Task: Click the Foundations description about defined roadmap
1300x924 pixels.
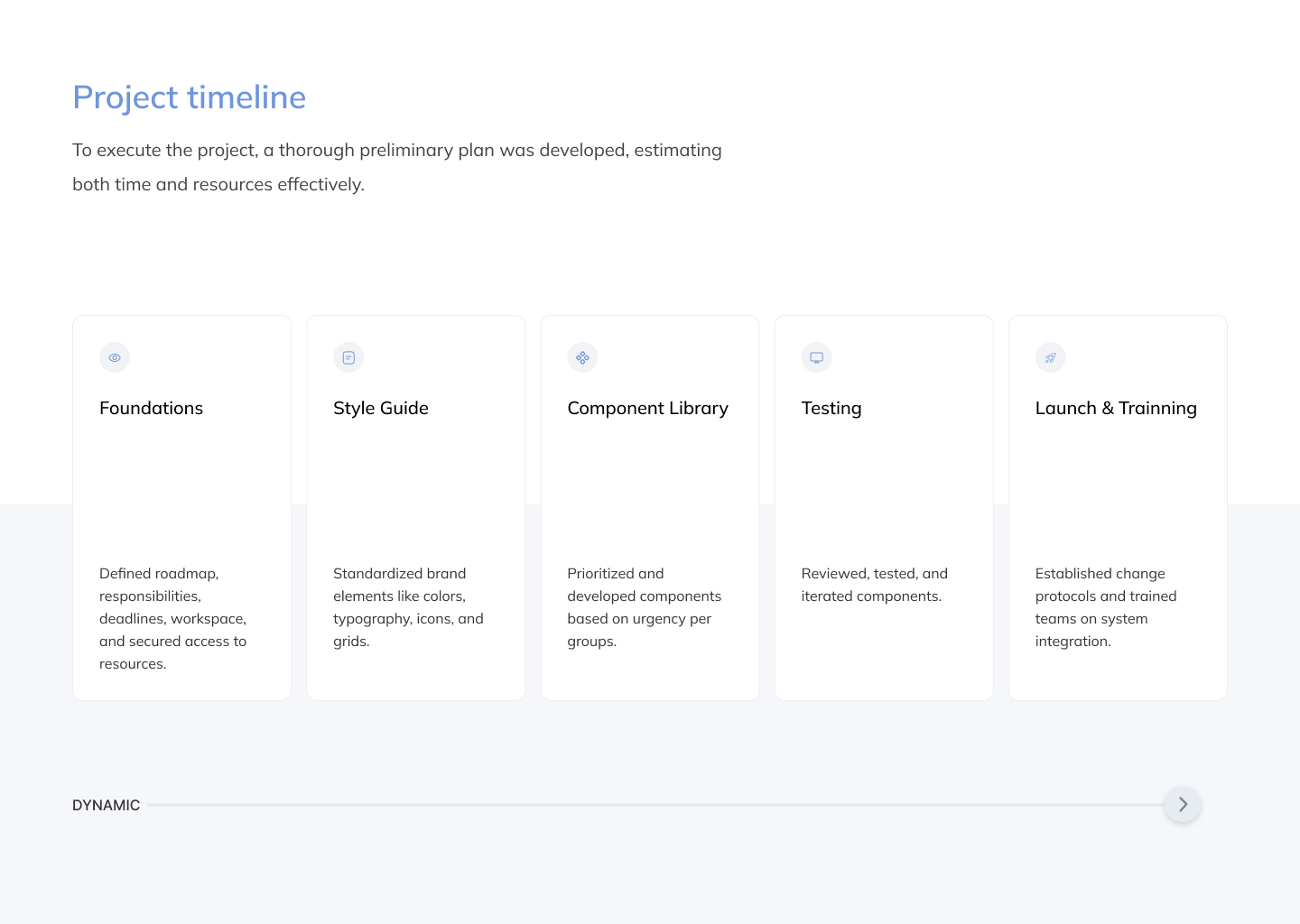Action: coord(172,618)
